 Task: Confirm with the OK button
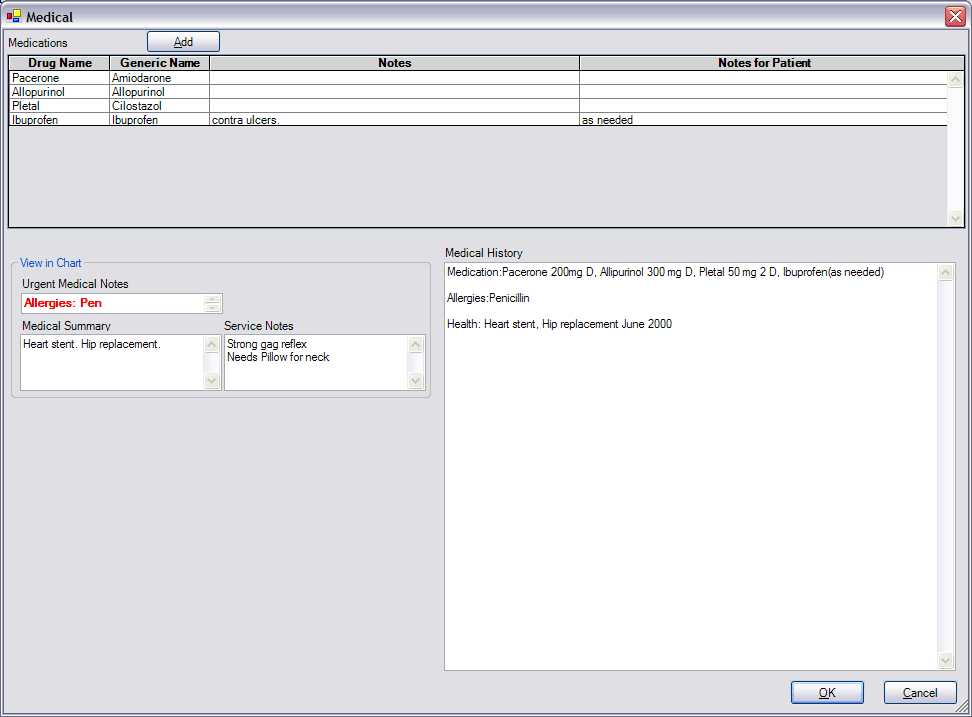coord(827,692)
